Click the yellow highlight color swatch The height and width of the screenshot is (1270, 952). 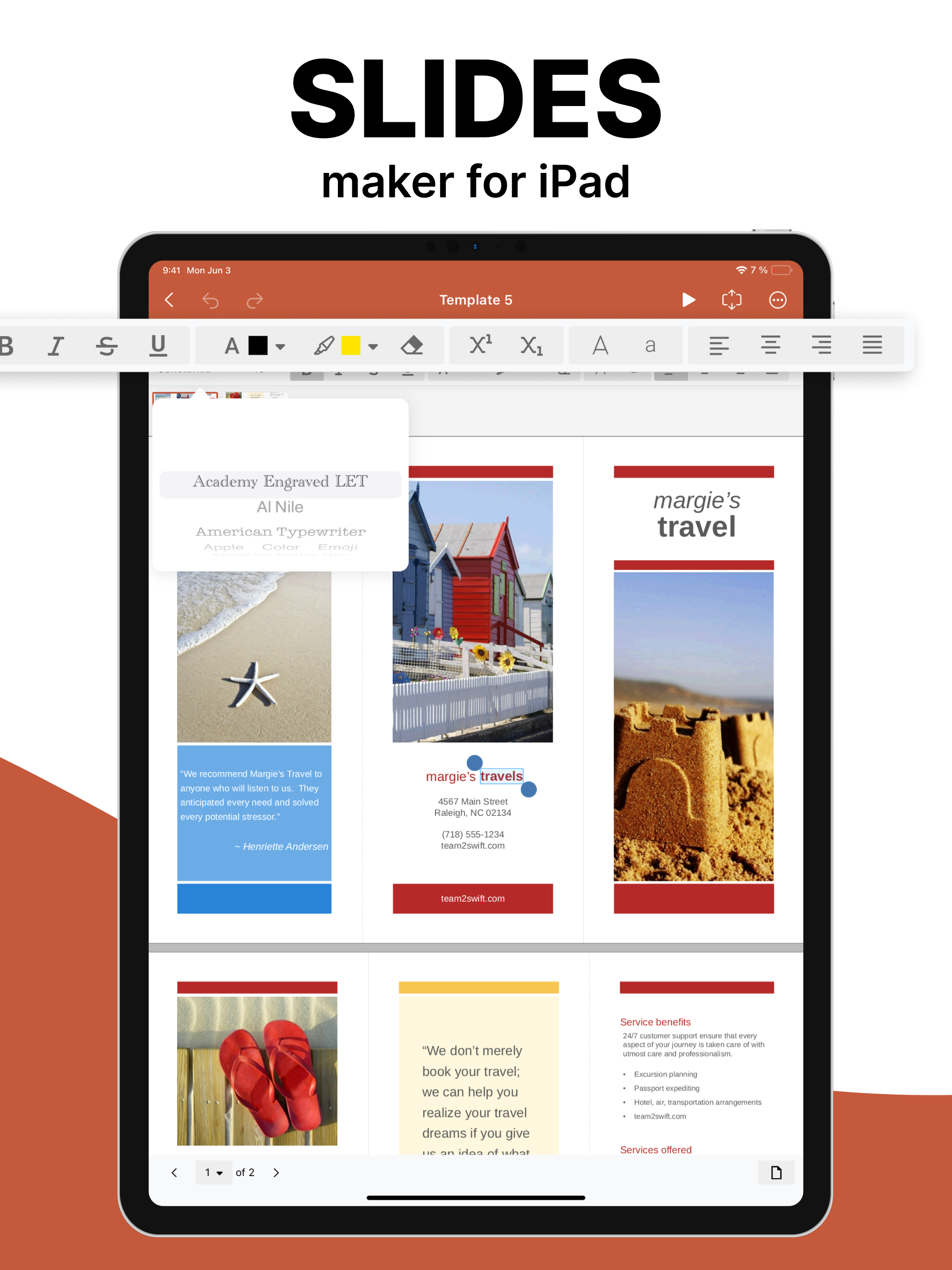(x=351, y=346)
